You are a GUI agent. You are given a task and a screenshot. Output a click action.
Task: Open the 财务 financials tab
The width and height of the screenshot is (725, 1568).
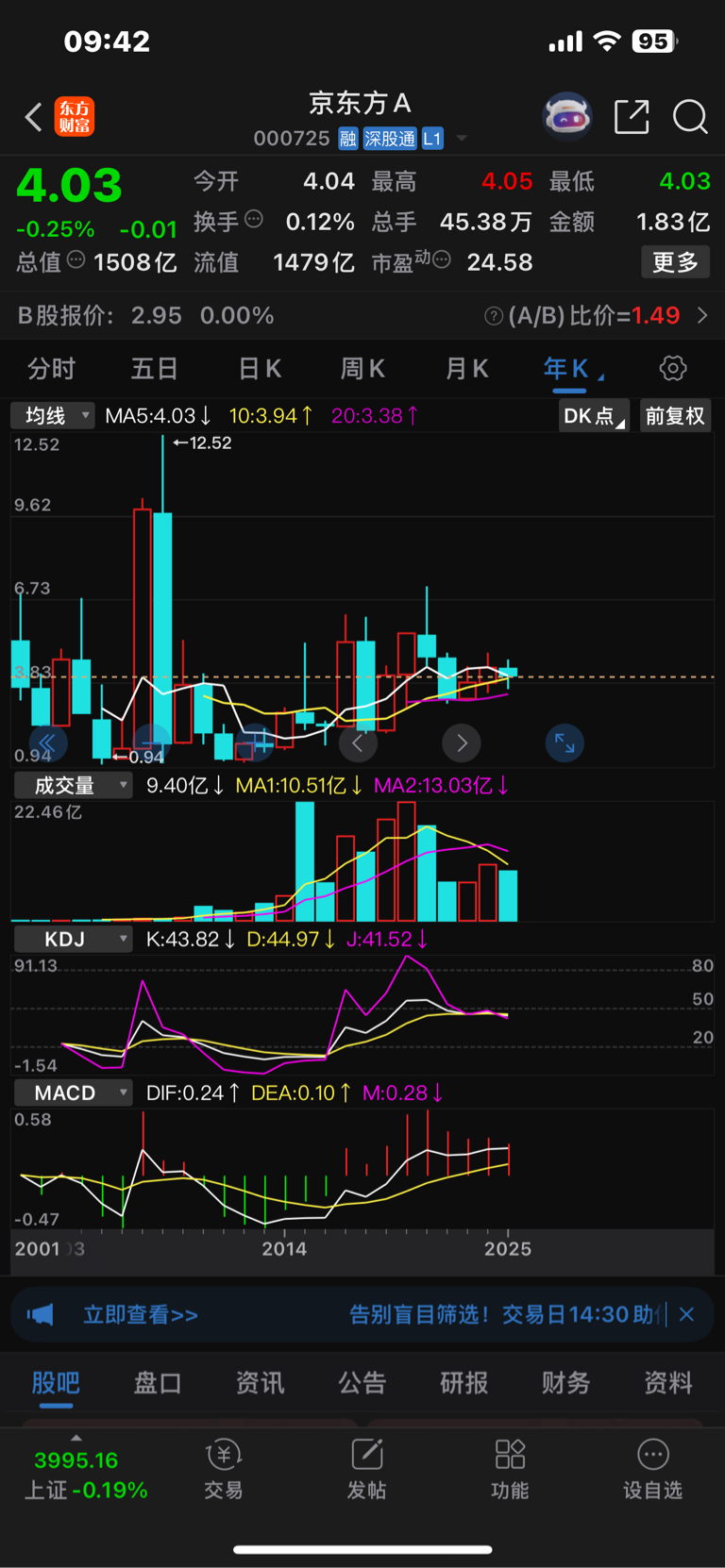pos(566,1383)
